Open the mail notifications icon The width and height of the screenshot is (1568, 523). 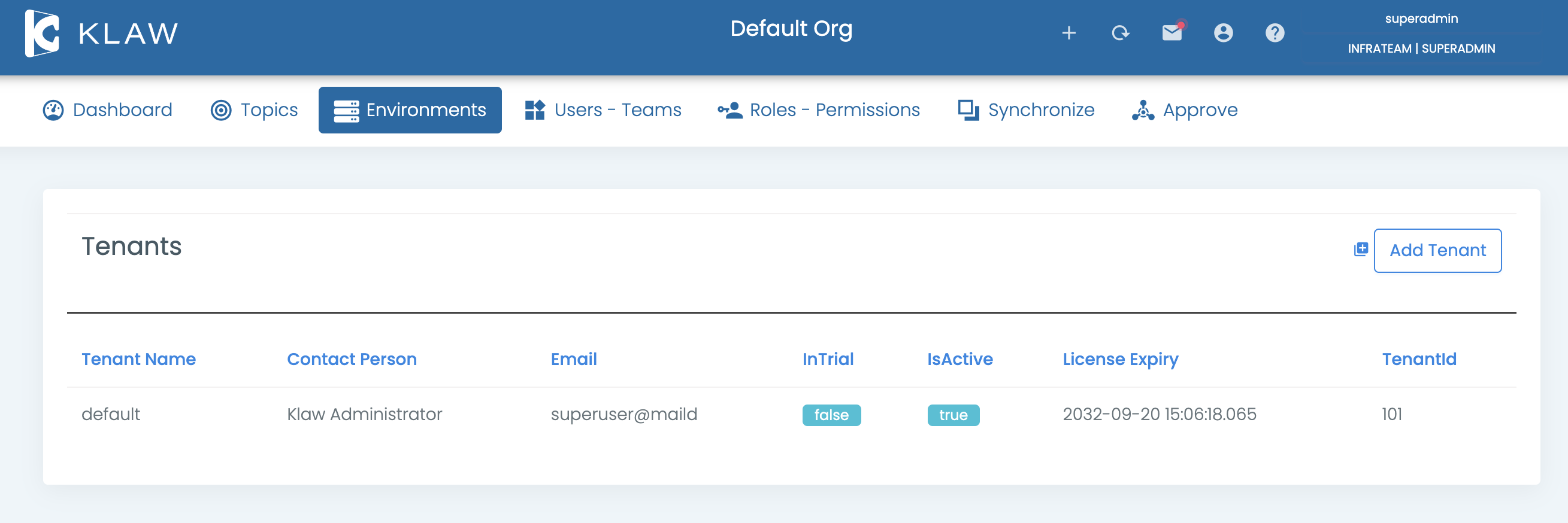tap(1172, 33)
